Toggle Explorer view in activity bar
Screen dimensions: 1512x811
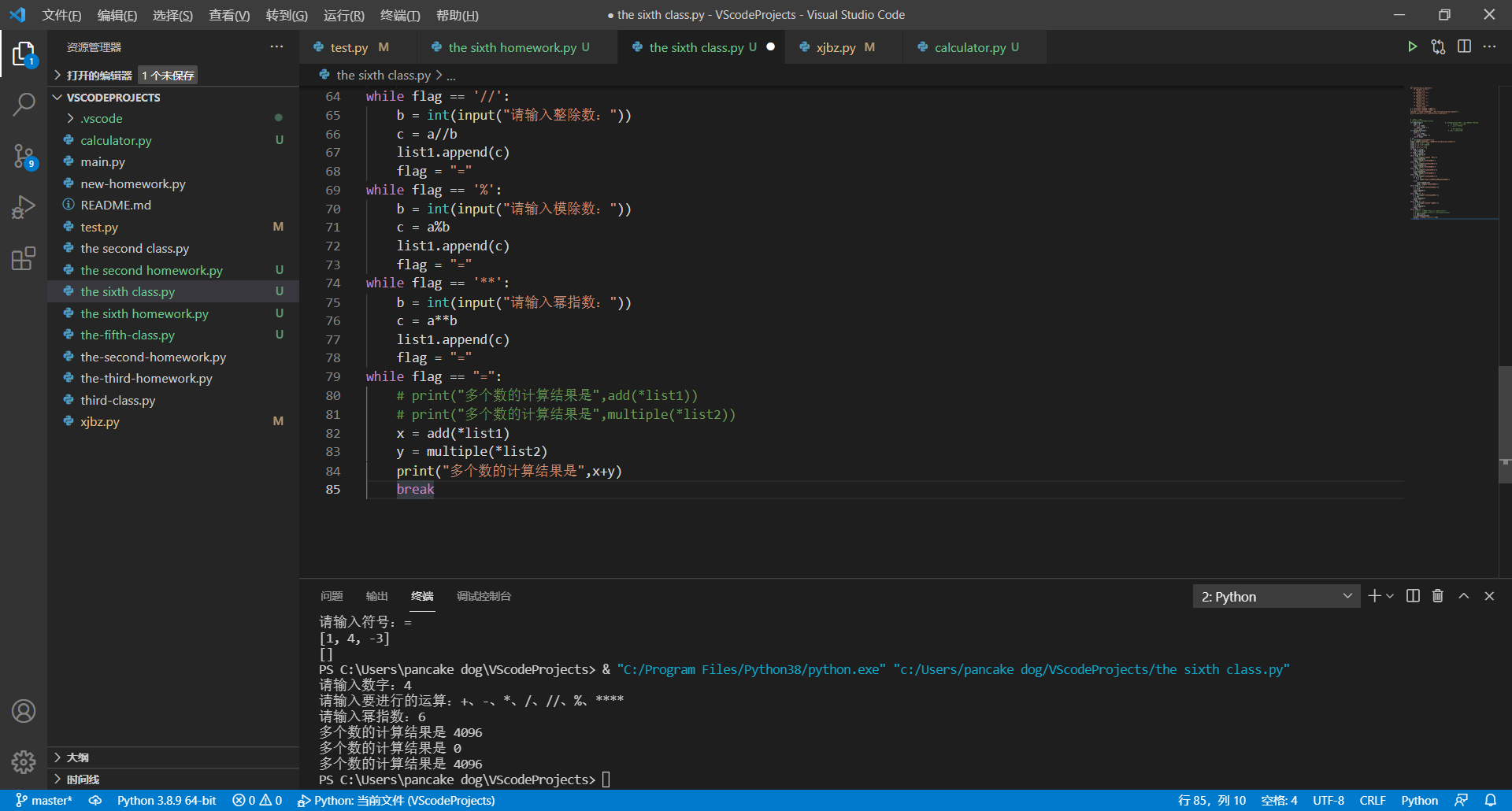24,54
